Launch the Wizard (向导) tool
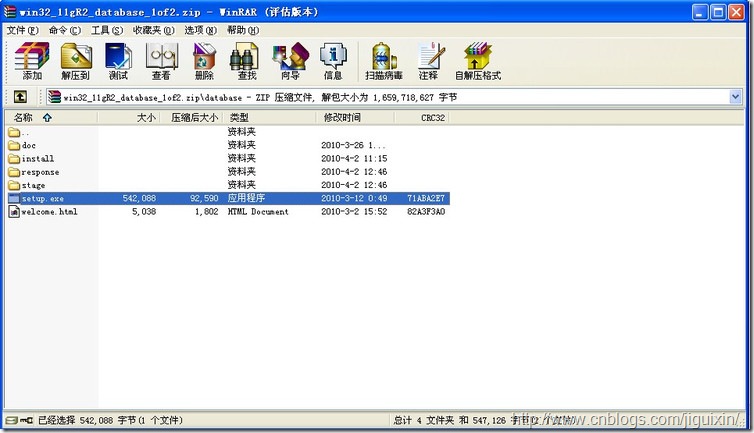Screen dimensions: 754x433 pos(290,61)
